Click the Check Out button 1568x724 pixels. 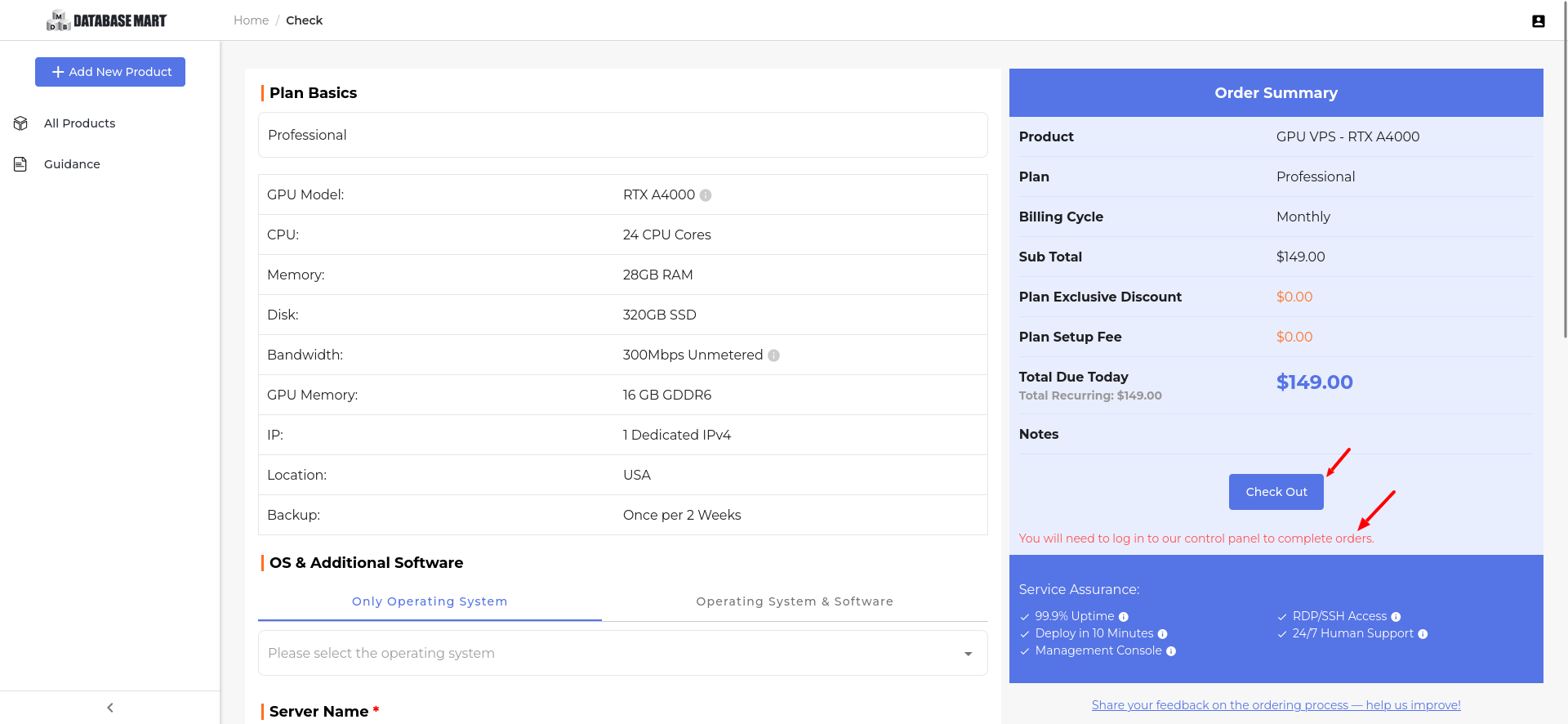[x=1276, y=492]
